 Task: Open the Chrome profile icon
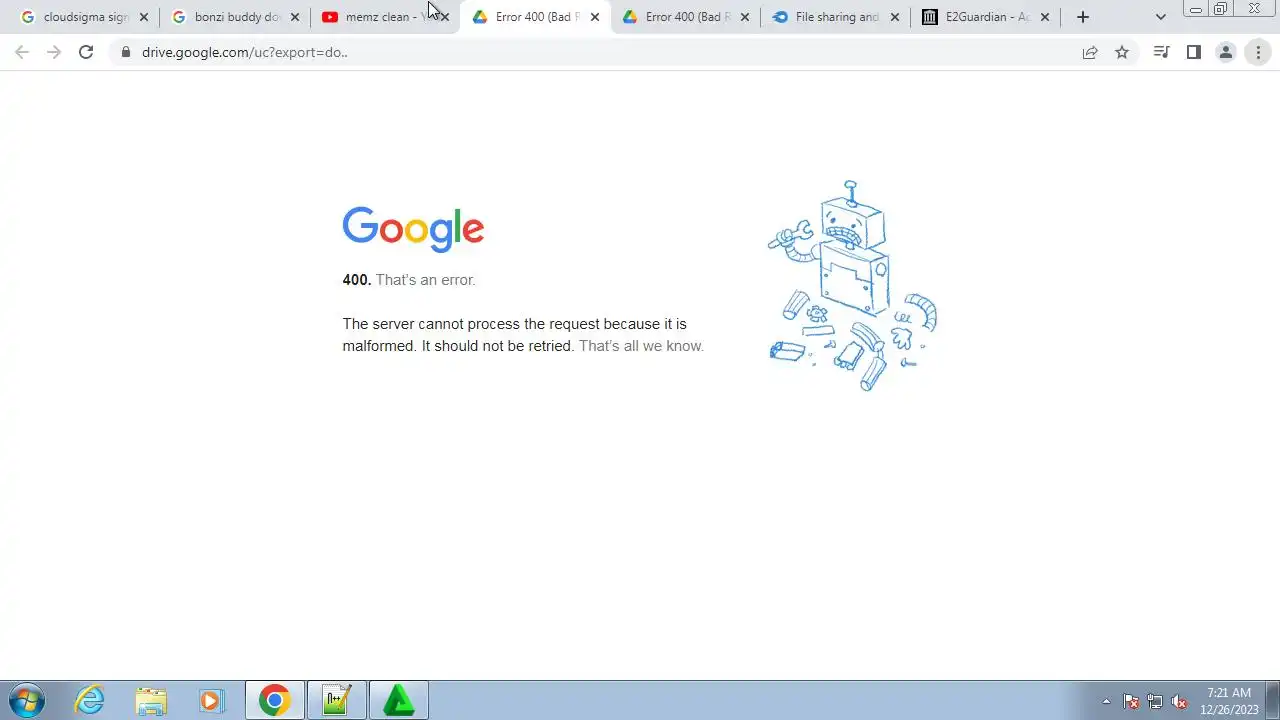tap(1225, 52)
